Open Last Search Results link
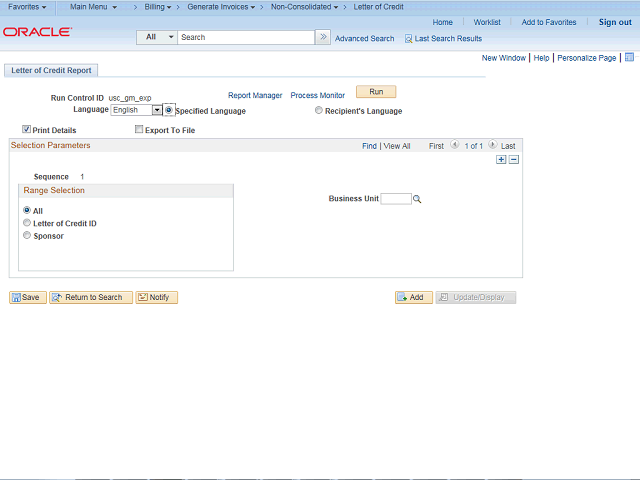640x480 pixels. (x=448, y=39)
